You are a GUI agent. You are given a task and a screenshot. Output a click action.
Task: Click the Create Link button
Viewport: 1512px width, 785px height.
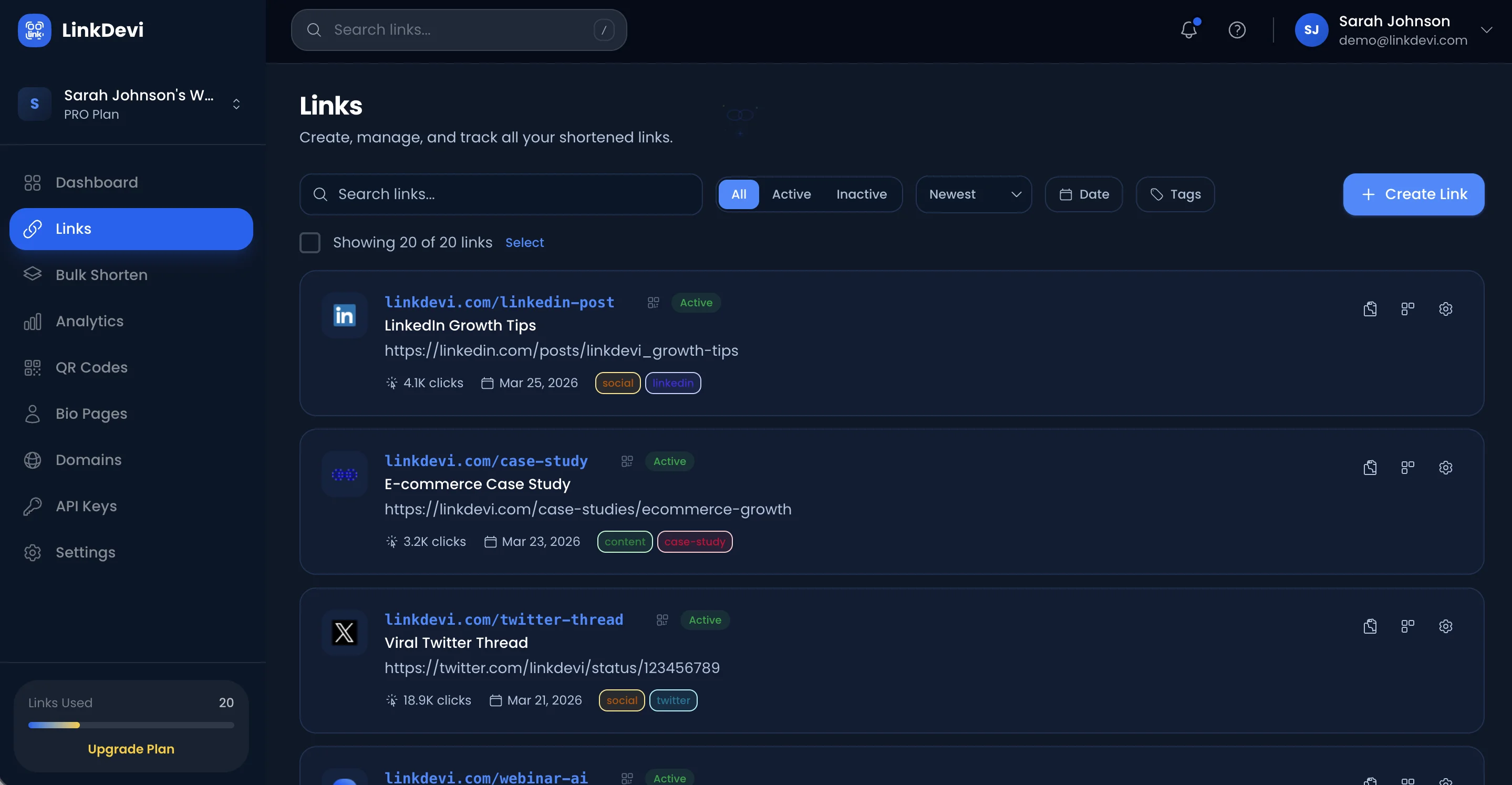[x=1414, y=194]
